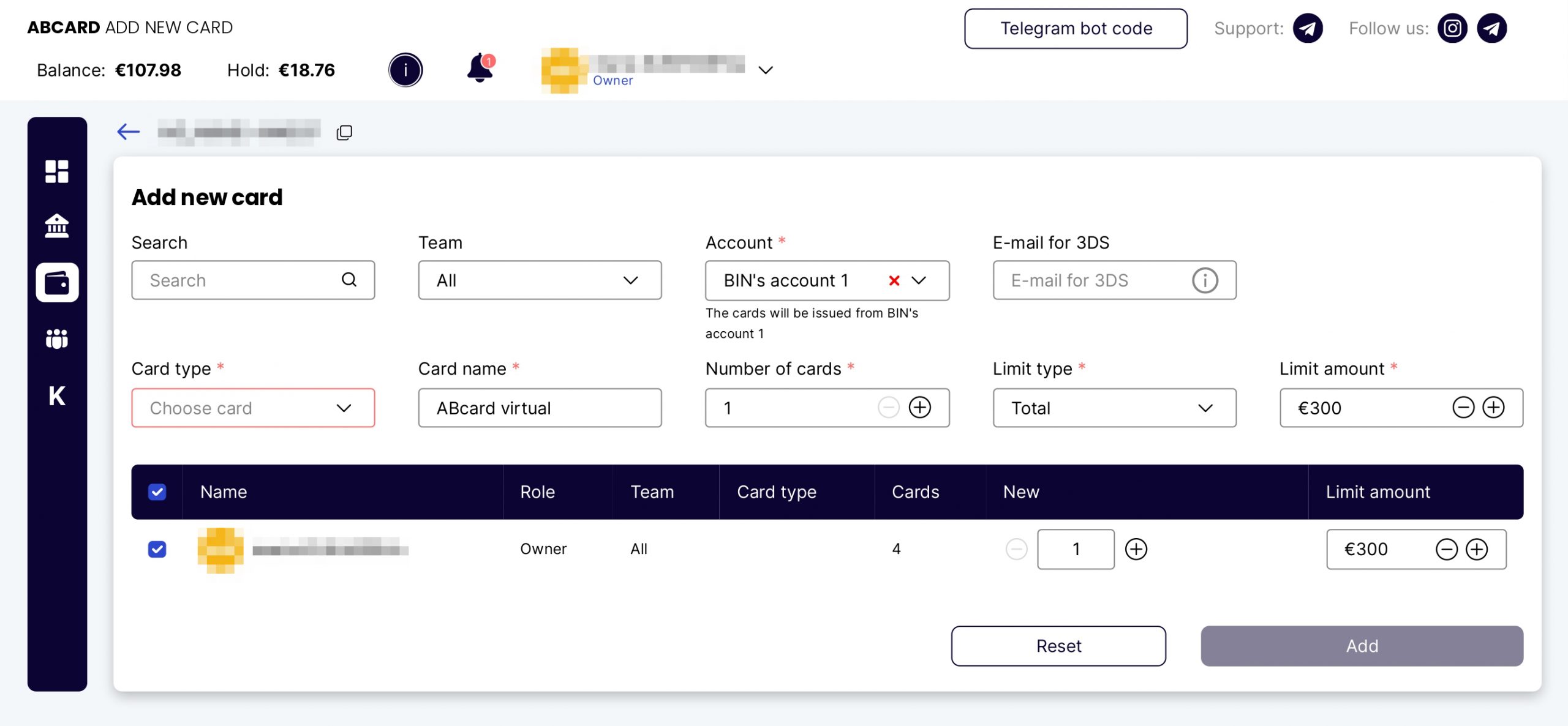Open the Team dropdown showing All
Viewport: 1568px width, 726px height.
[x=540, y=280]
